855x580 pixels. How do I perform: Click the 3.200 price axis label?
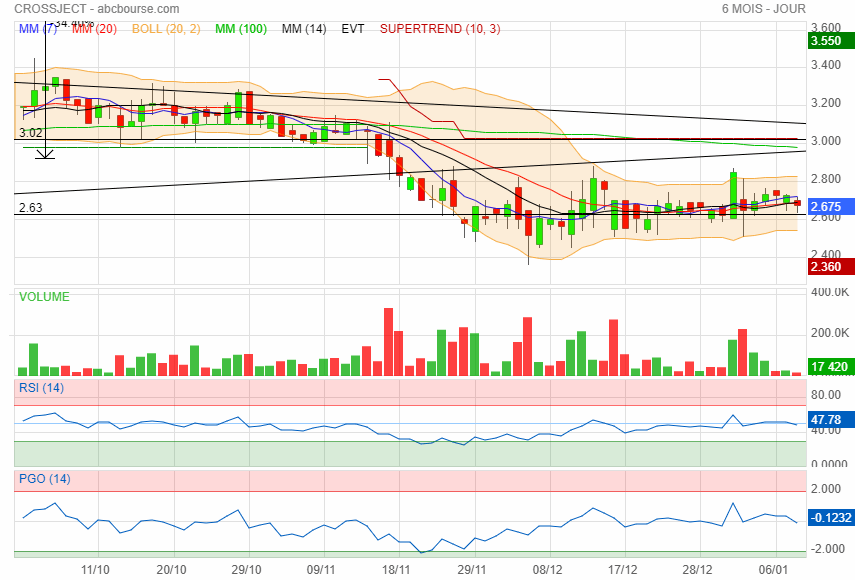tap(826, 103)
